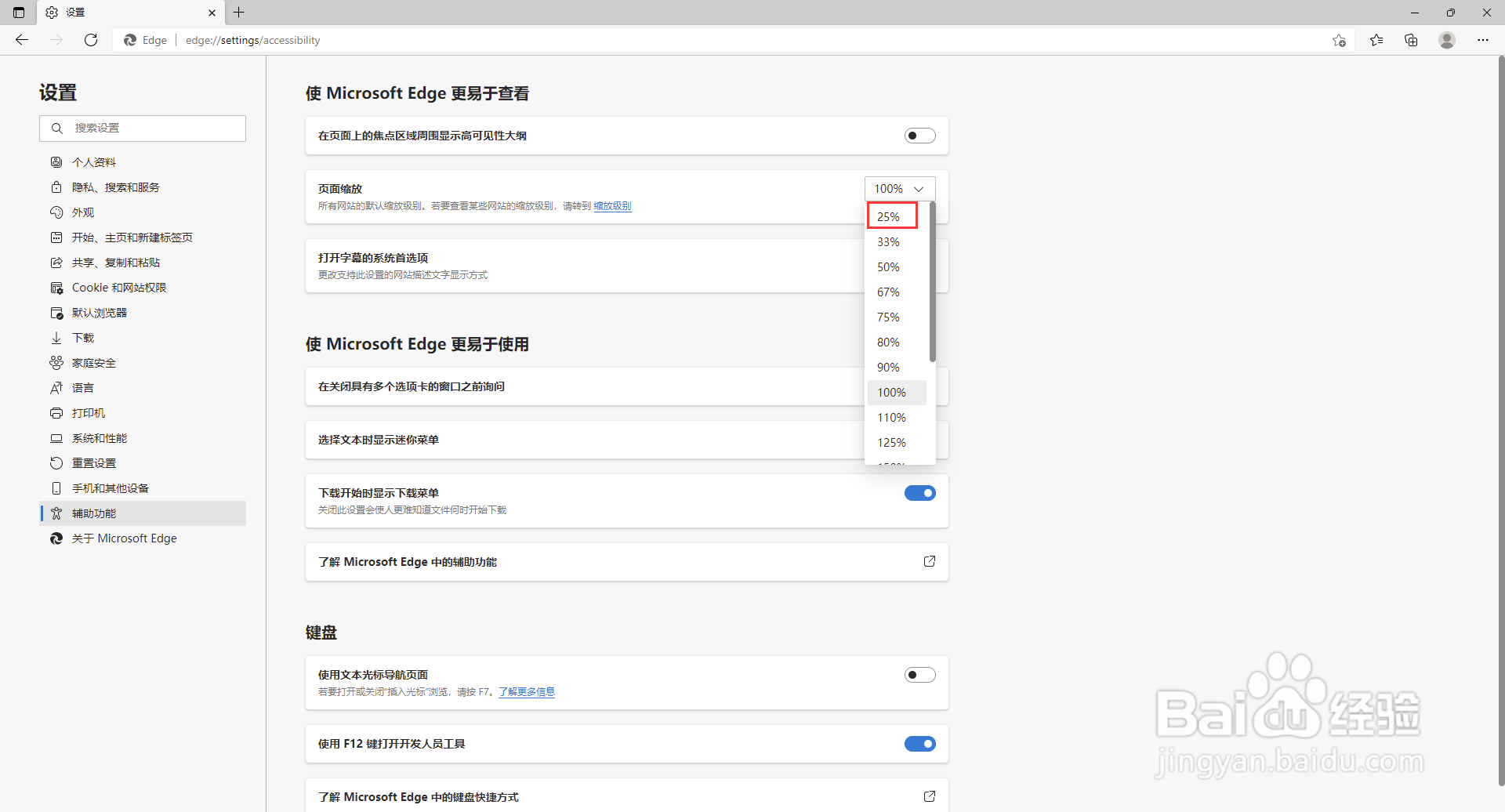The height and width of the screenshot is (812, 1505).
Task: Click the 手机和其他设备 phone icon
Action: [x=56, y=488]
